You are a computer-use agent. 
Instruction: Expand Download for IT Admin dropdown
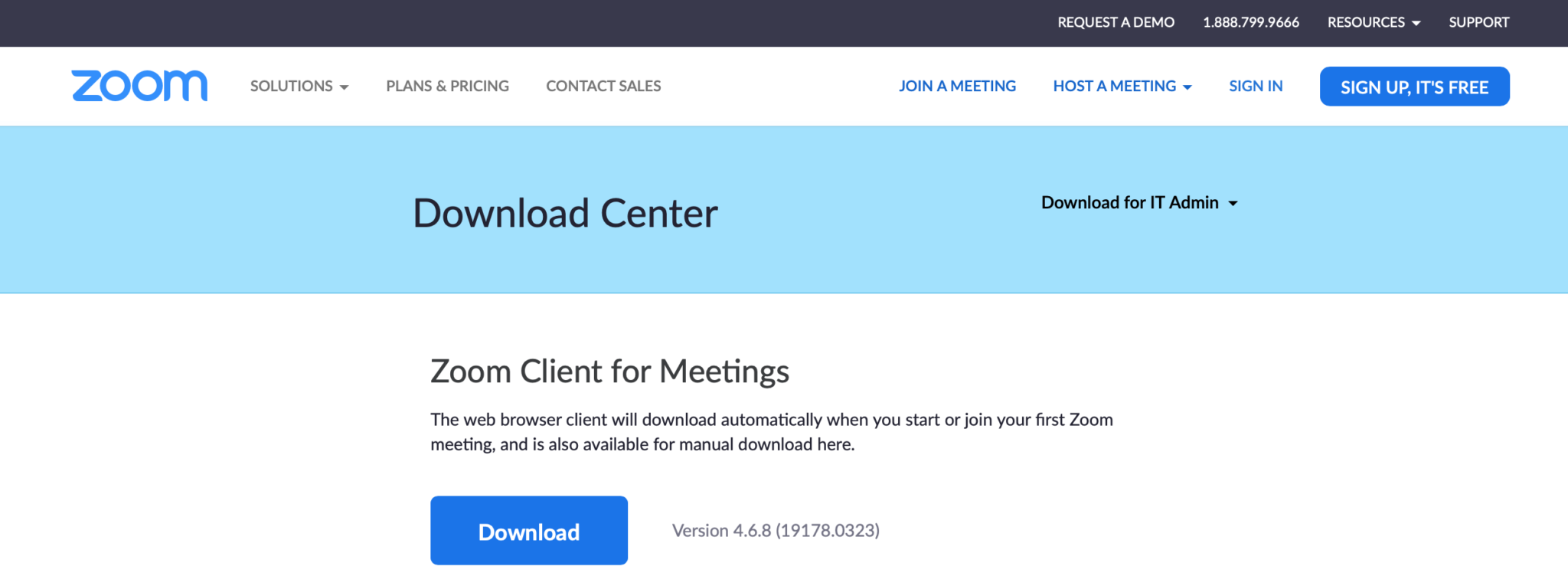point(1139,203)
